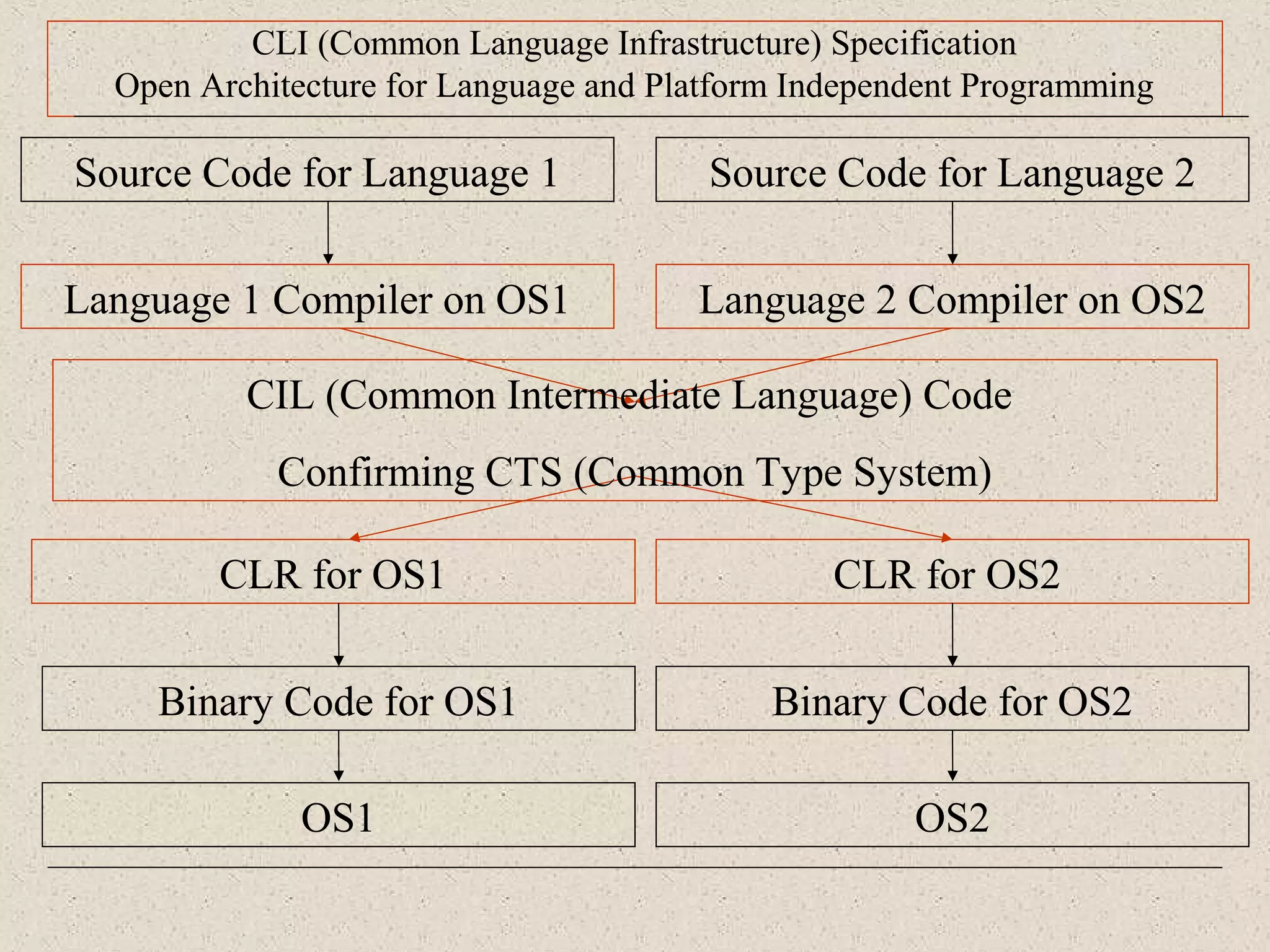
Task: Select the CIL Common Intermediate Language text
Action: coord(629,395)
